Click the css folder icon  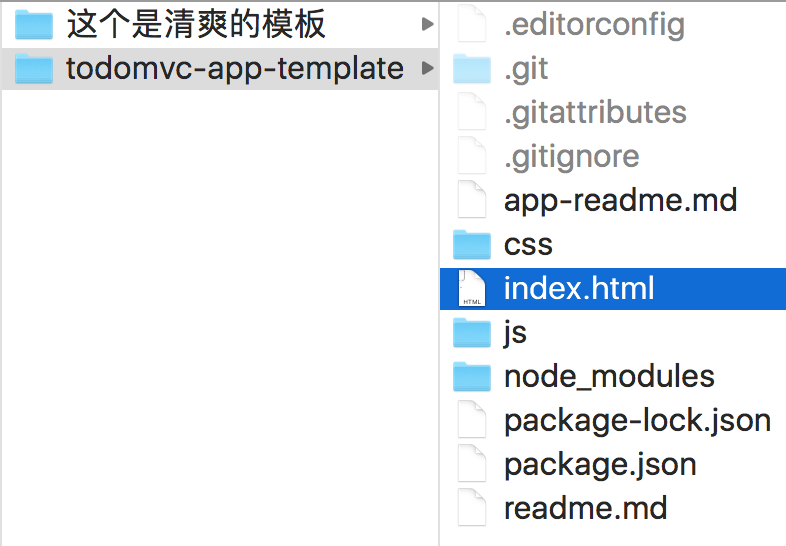click(472, 245)
